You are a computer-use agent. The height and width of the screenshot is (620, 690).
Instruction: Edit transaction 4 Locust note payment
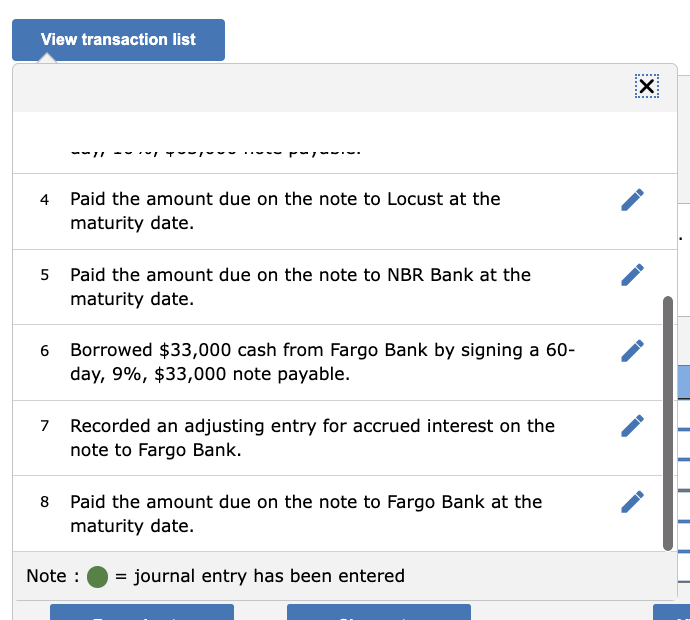(x=632, y=199)
